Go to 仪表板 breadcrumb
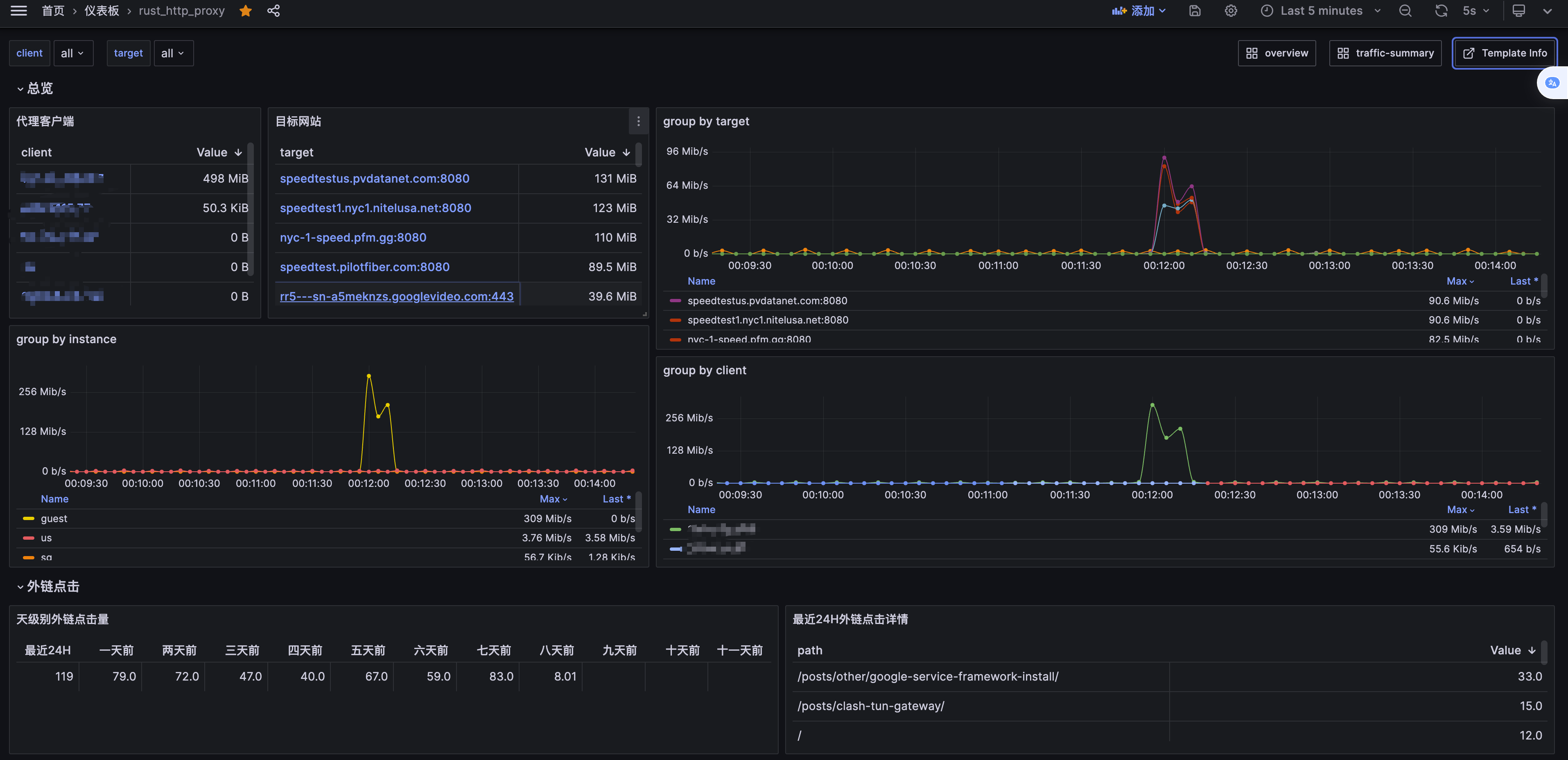This screenshot has height=760, width=1568. [102, 11]
